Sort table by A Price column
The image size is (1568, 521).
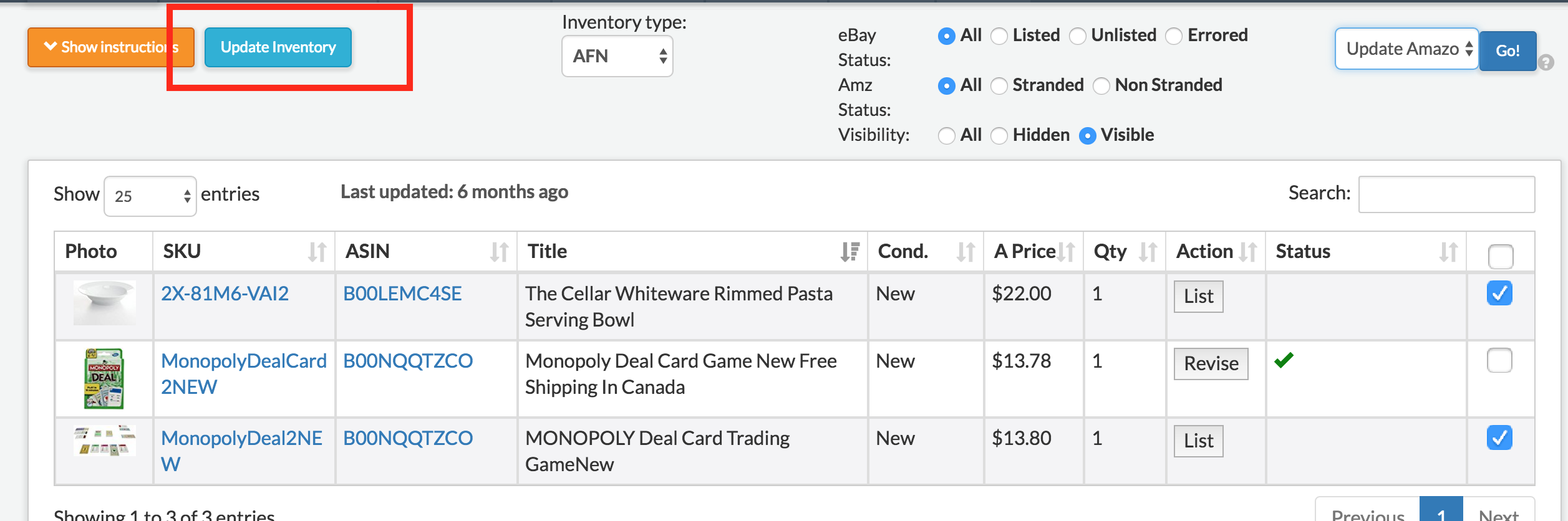point(1067,252)
